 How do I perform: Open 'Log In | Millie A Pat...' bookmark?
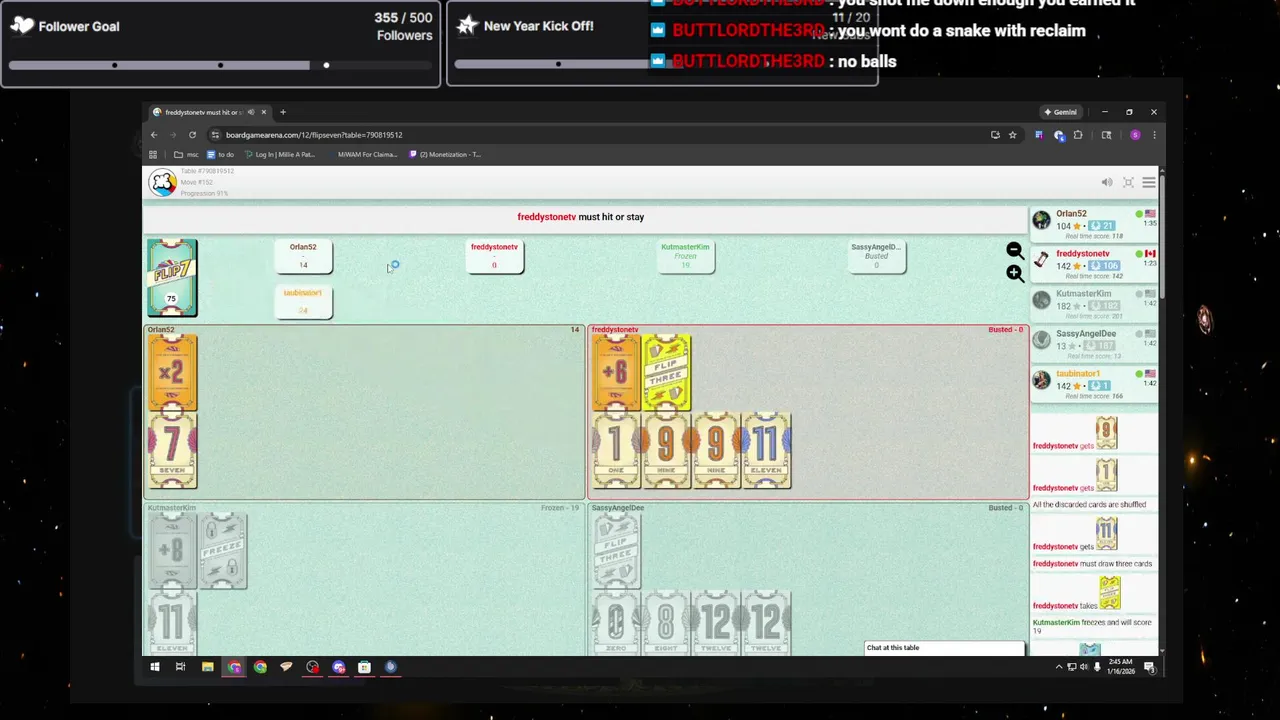pyautogui.click(x=280, y=155)
